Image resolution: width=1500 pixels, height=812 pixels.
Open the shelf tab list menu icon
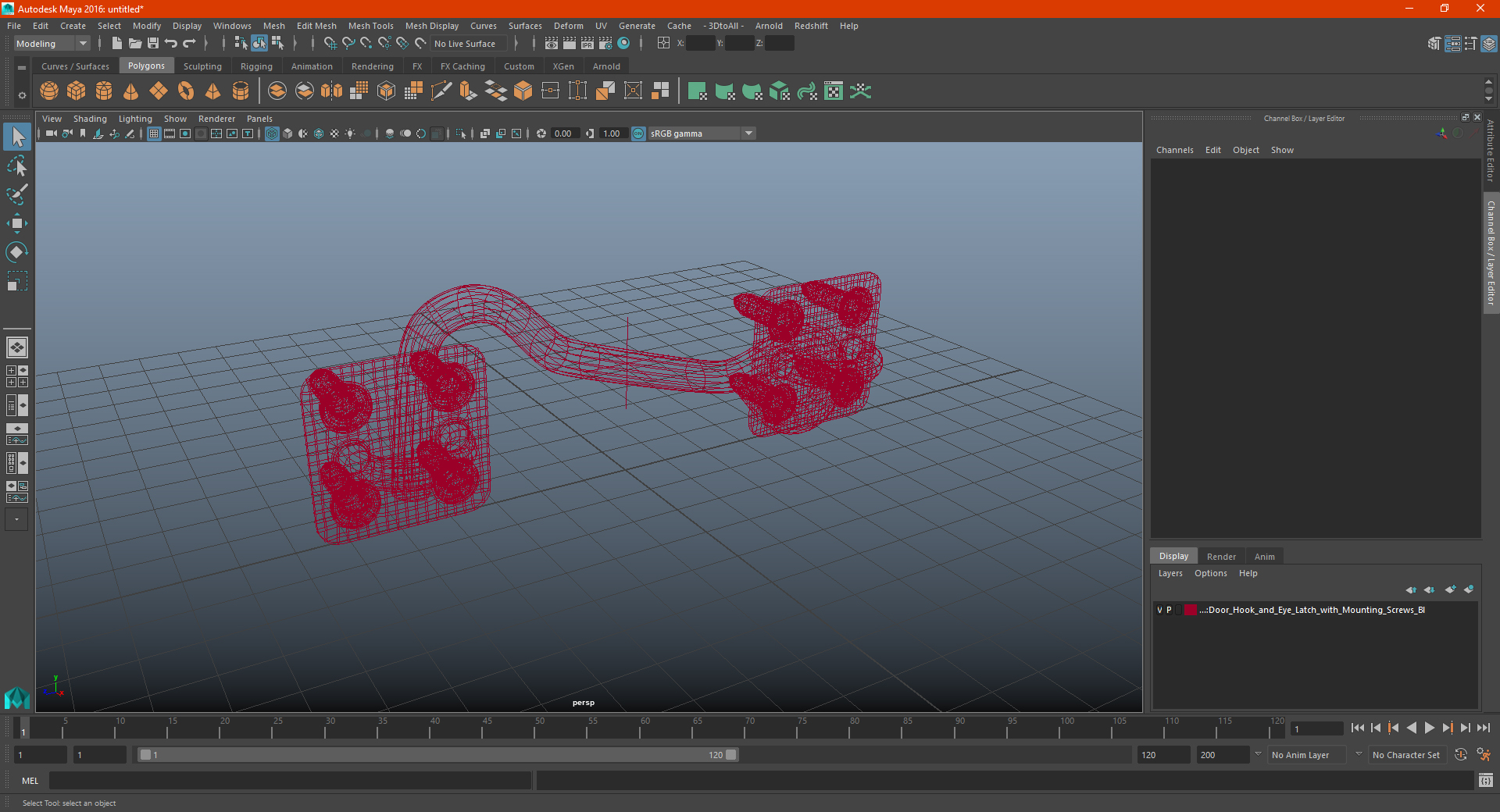[x=22, y=68]
